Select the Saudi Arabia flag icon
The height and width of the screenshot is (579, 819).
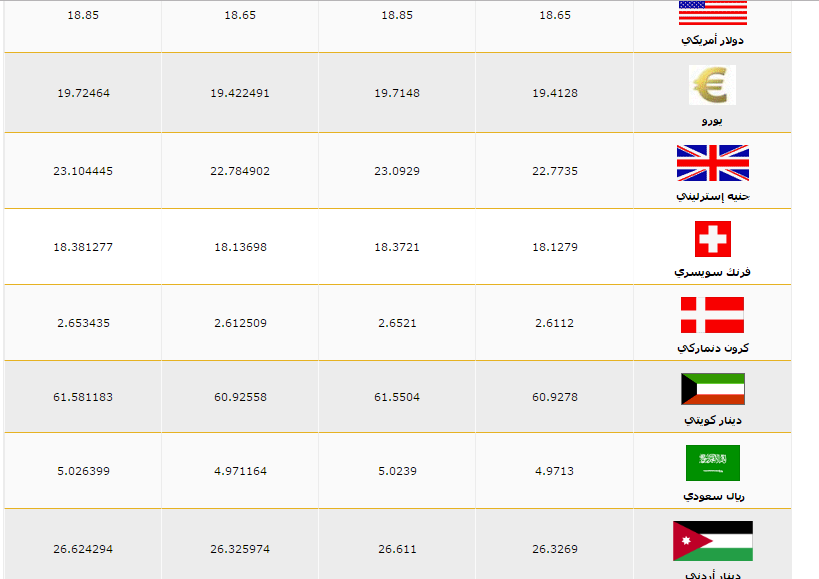click(x=712, y=463)
